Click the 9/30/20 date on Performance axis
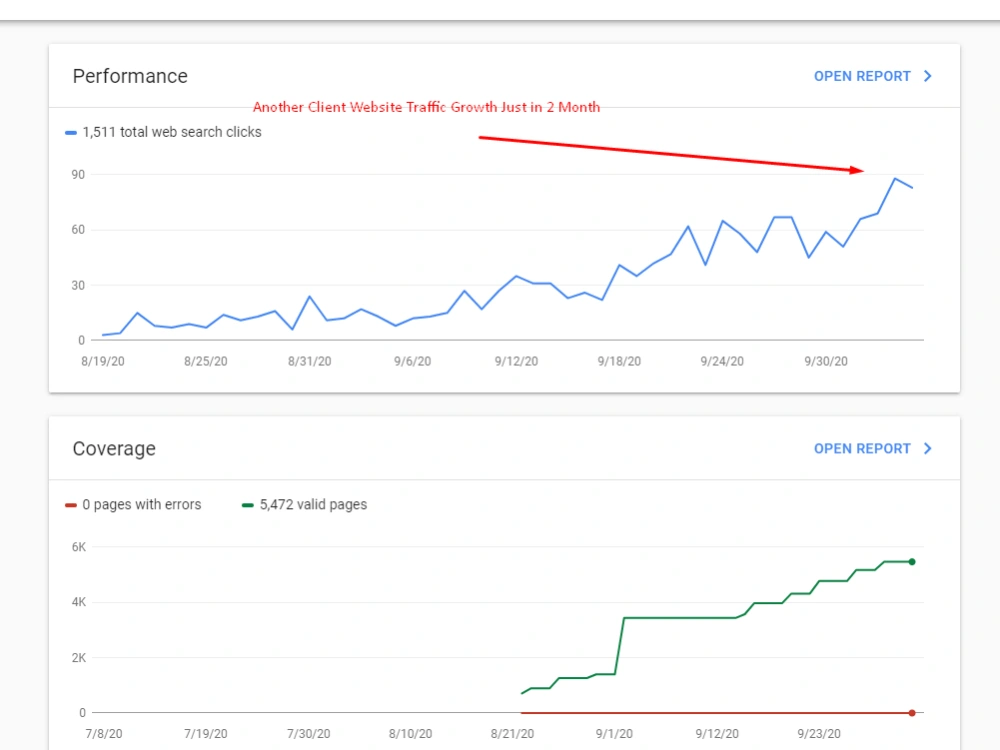 click(826, 362)
